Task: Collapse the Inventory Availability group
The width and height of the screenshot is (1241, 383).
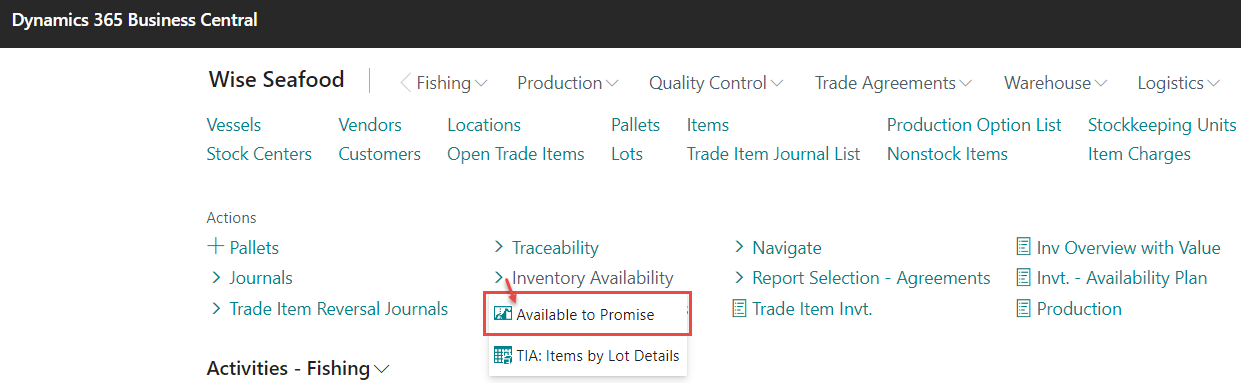Action: [x=584, y=278]
